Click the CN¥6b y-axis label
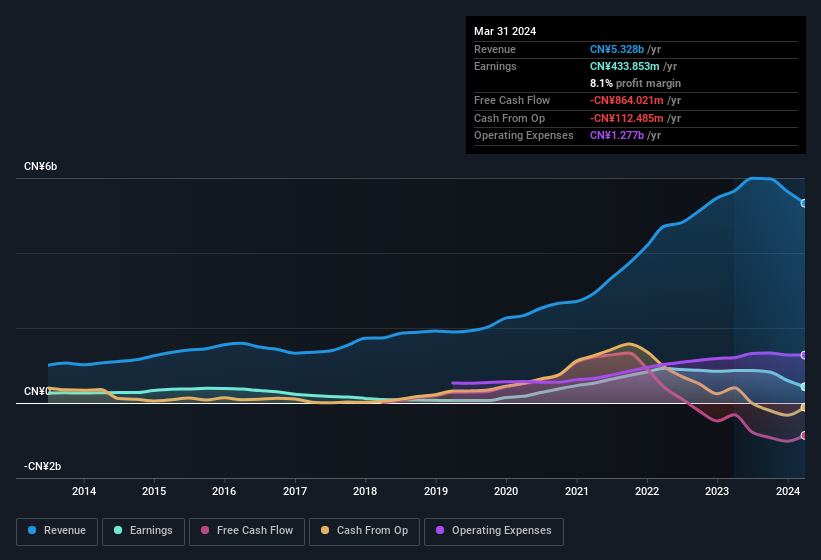The height and width of the screenshot is (560, 821). [x=41, y=166]
